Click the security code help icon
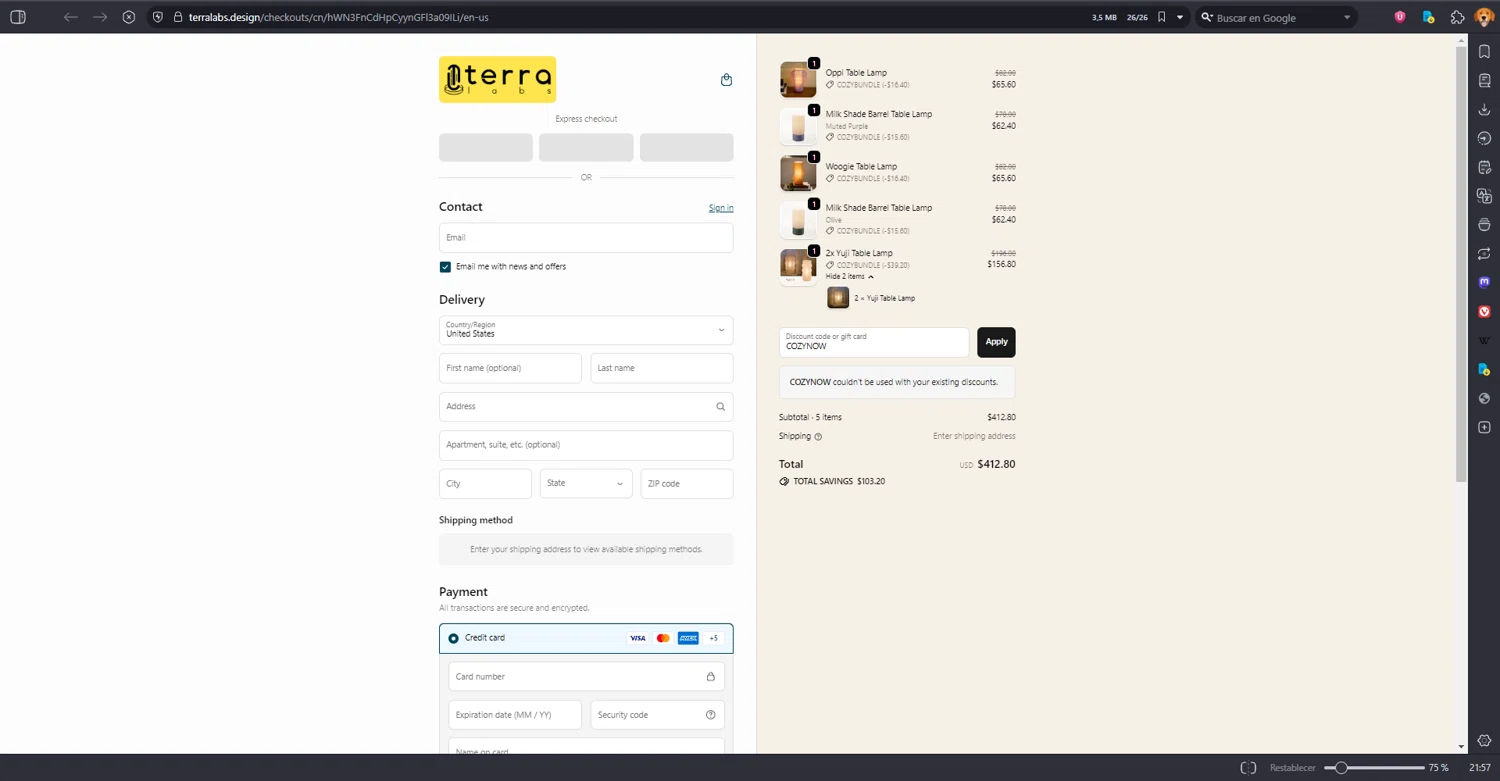 tap(711, 715)
